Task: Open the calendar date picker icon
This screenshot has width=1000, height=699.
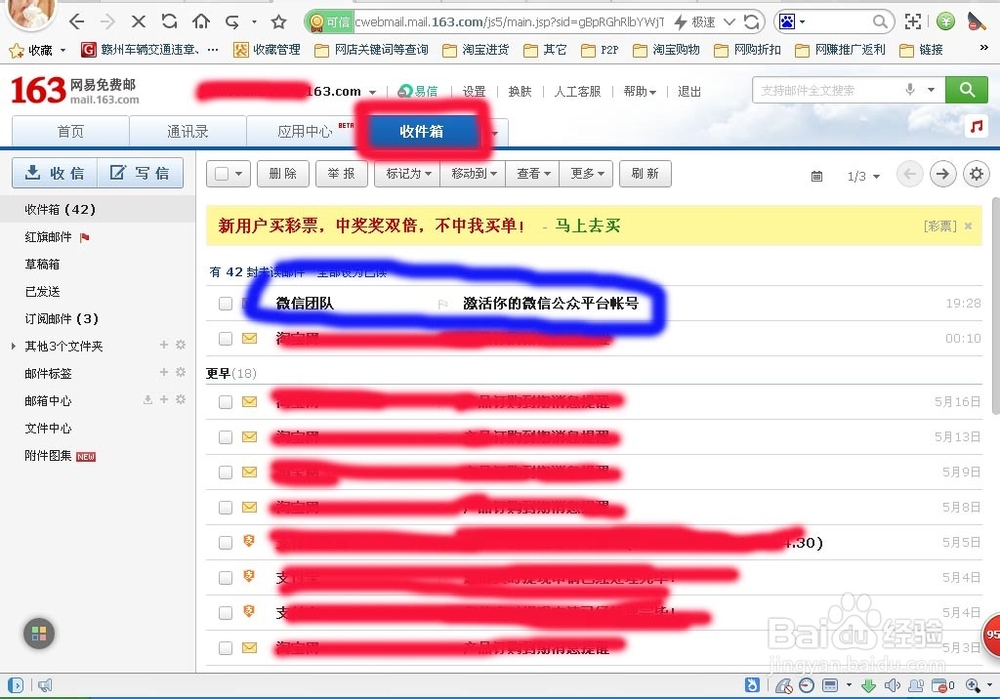Action: [816, 176]
